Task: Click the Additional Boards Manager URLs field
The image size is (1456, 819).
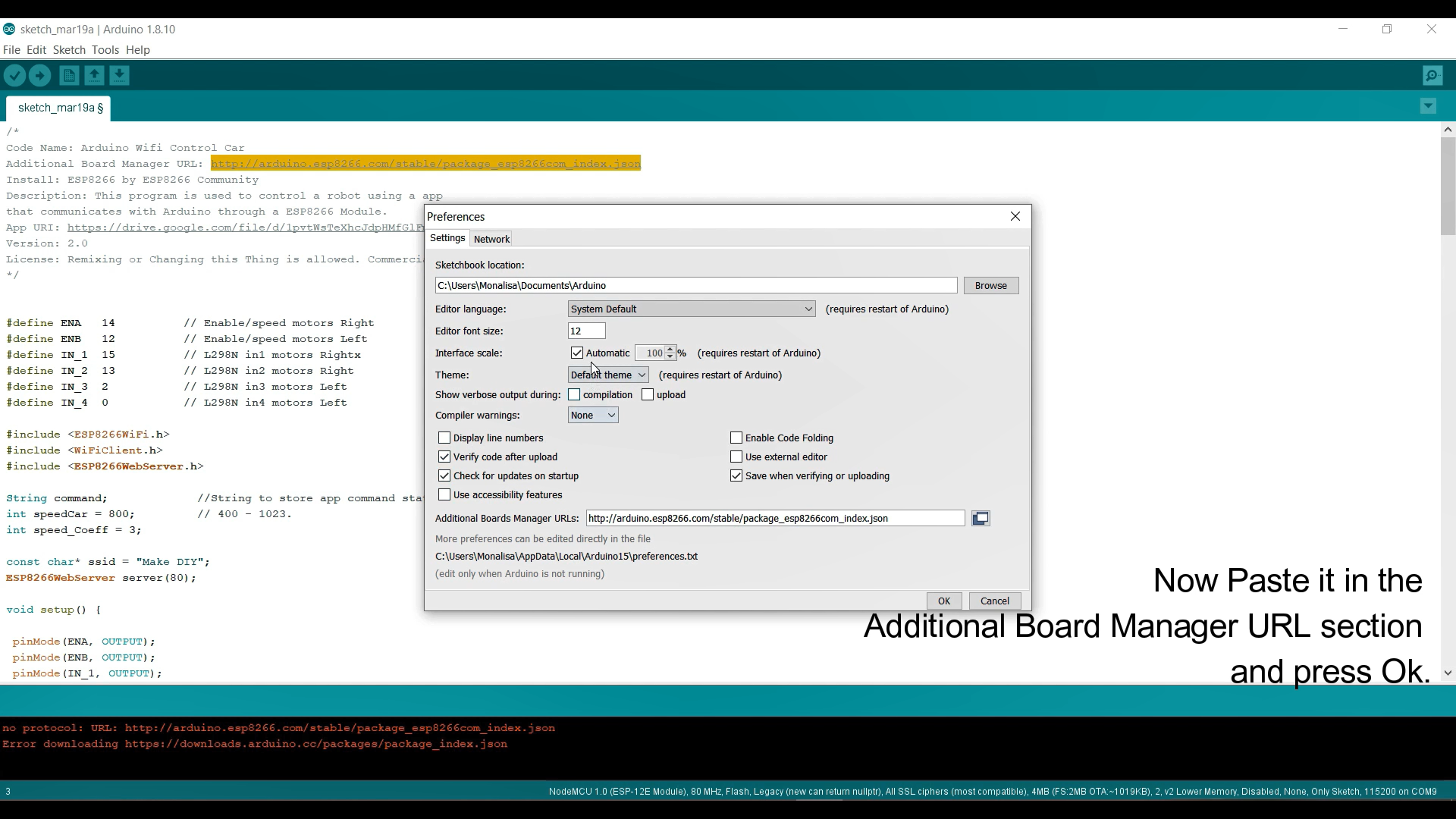Action: click(774, 519)
